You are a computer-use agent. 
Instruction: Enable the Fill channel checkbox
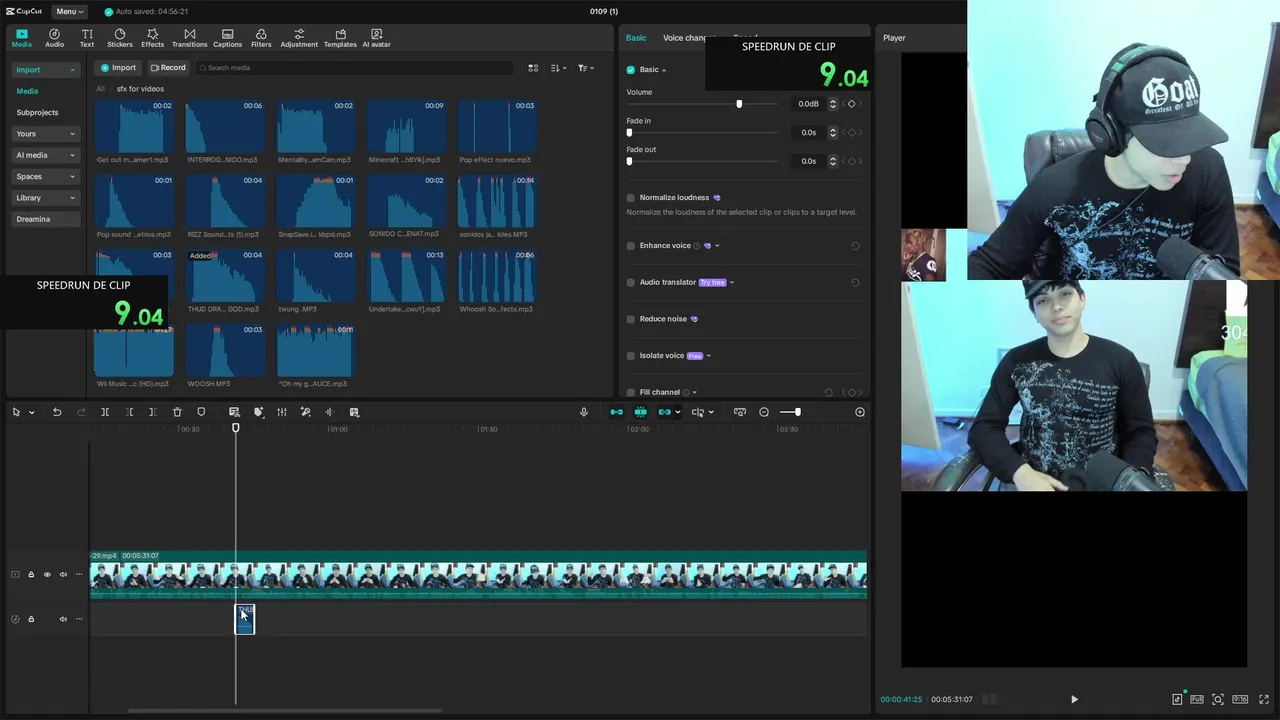pos(631,392)
